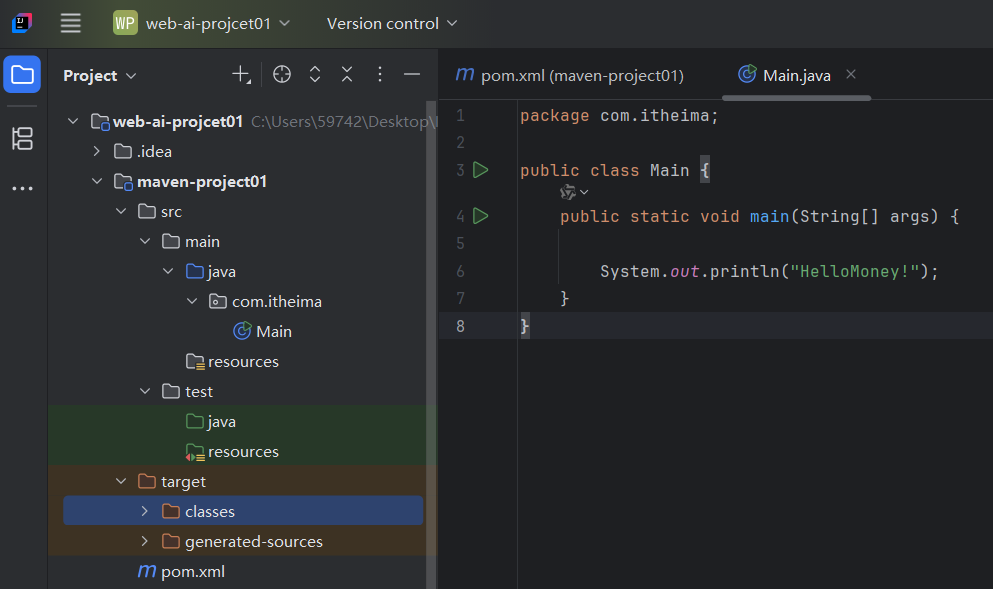993x589 pixels.
Task: Open More tool windows ellipsis
Action: [x=22, y=189]
